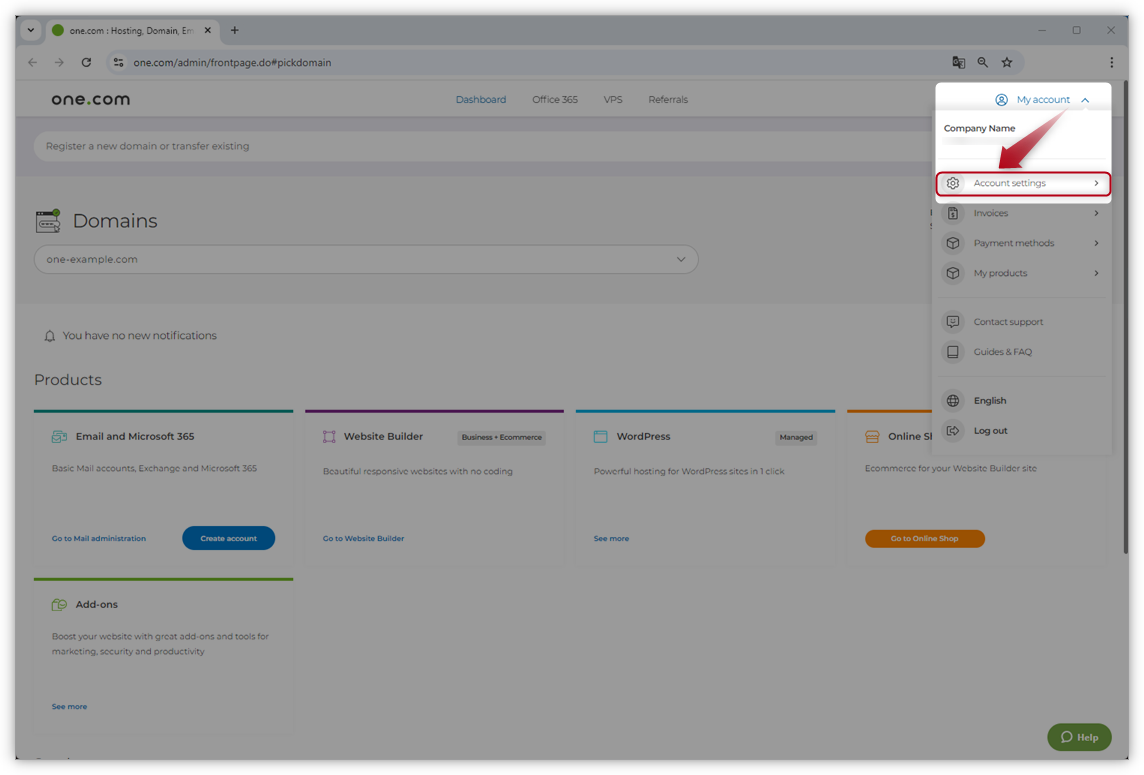Switch to the Office 365 tab
Screen dimensions: 1144x775
554,99
